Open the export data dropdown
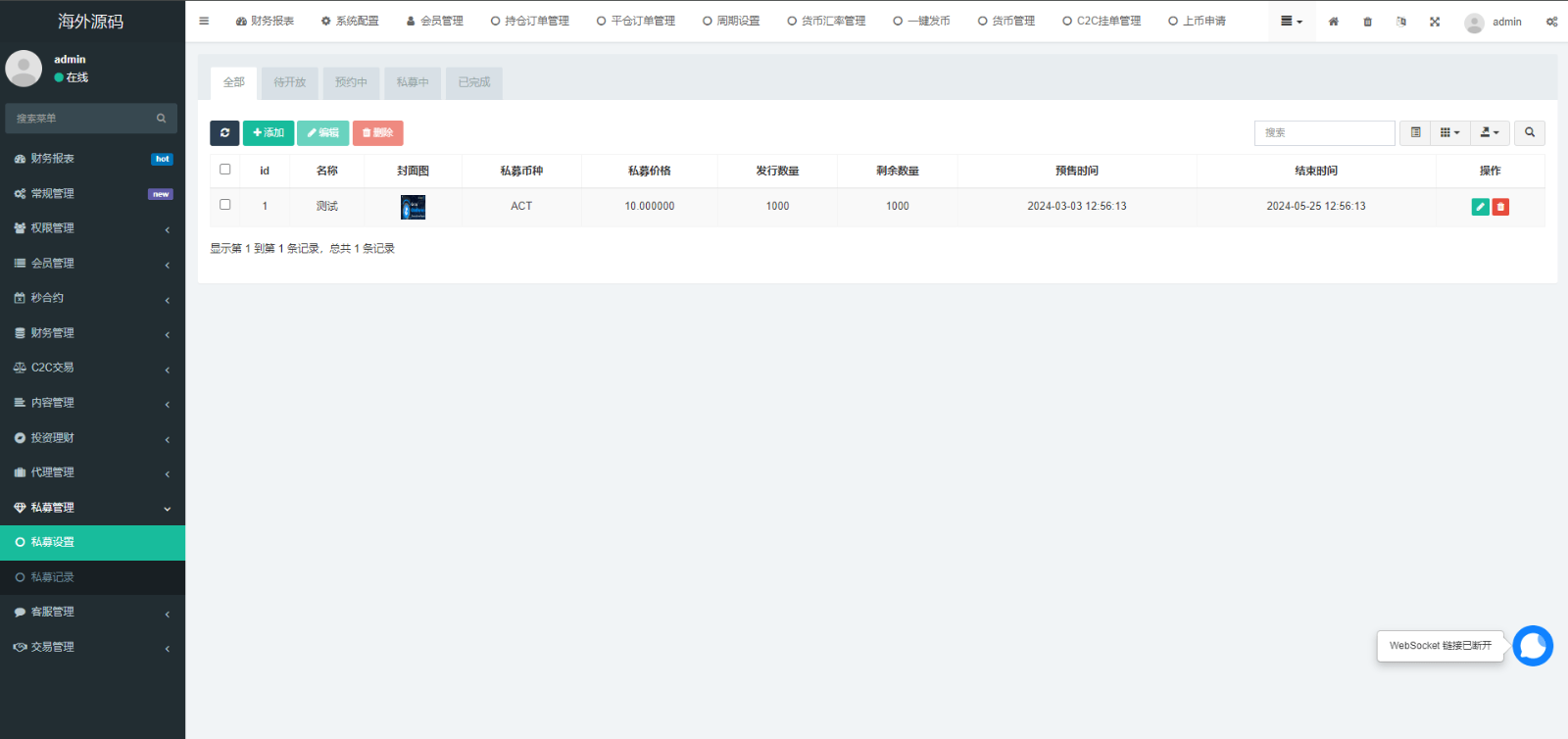 pos(1490,133)
